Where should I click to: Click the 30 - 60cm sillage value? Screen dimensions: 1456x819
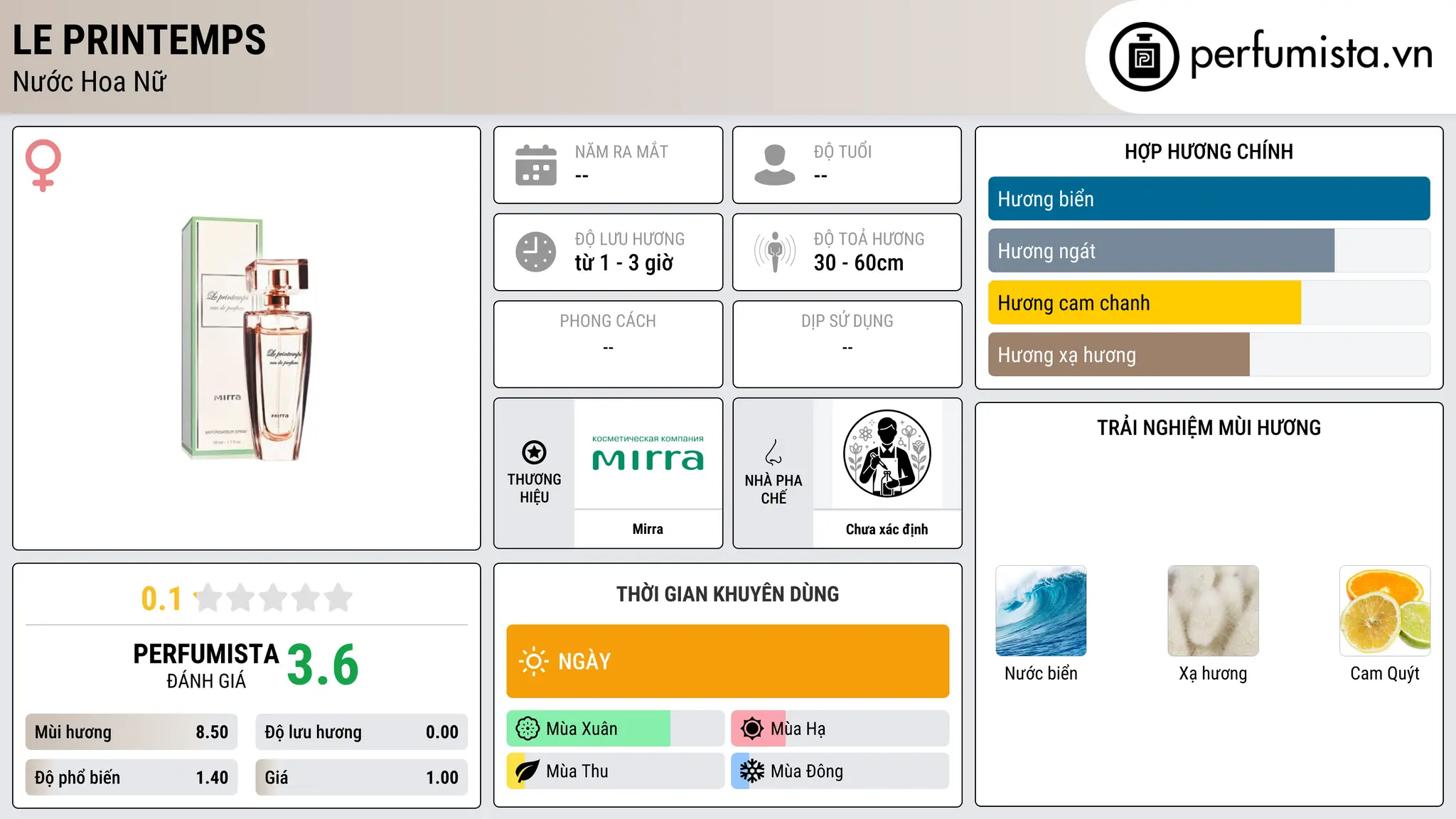[859, 263]
